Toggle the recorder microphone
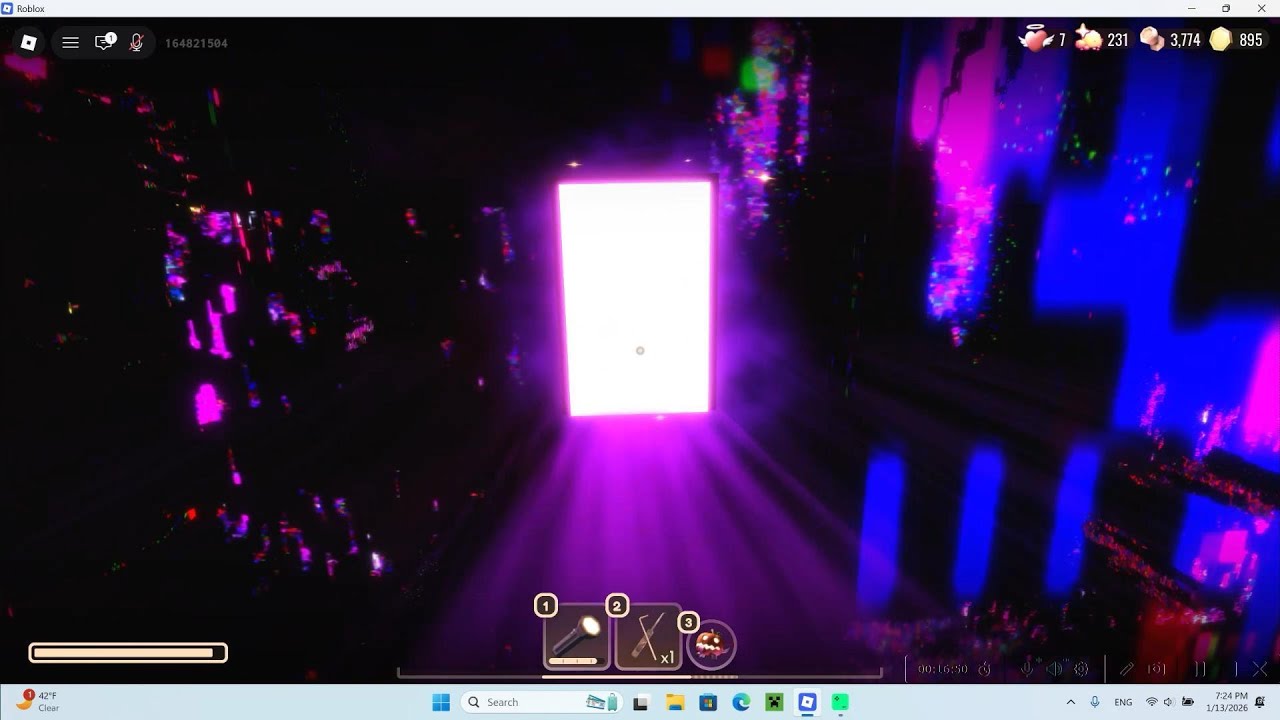This screenshot has height=720, width=1280. tap(1027, 669)
